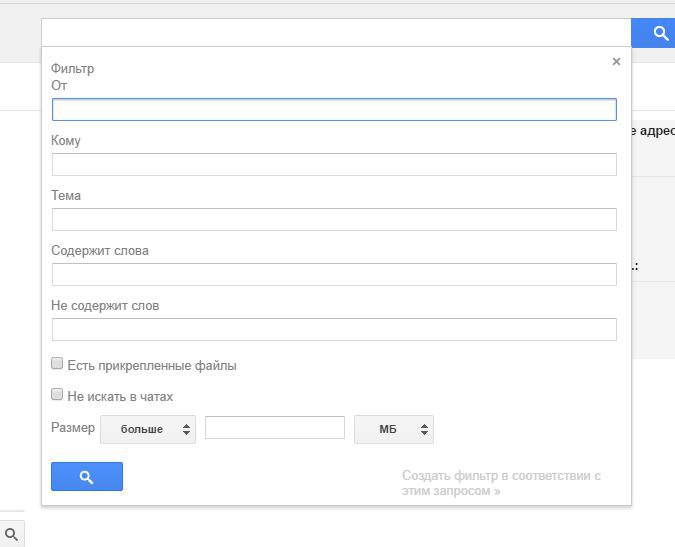
Task: Tick the 'Не искать в чатах' checkbox box
Action: tap(57, 395)
